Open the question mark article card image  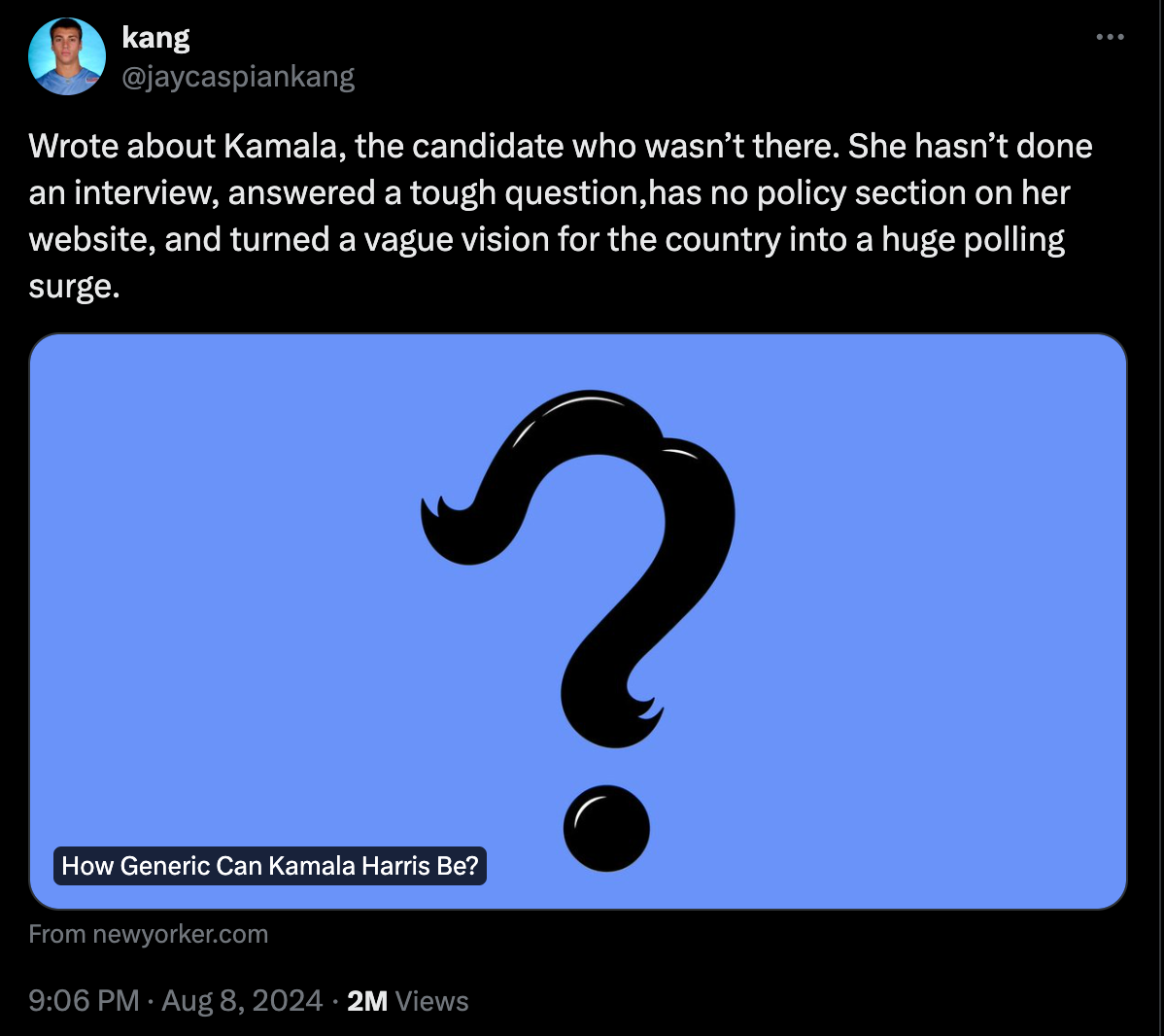578,621
